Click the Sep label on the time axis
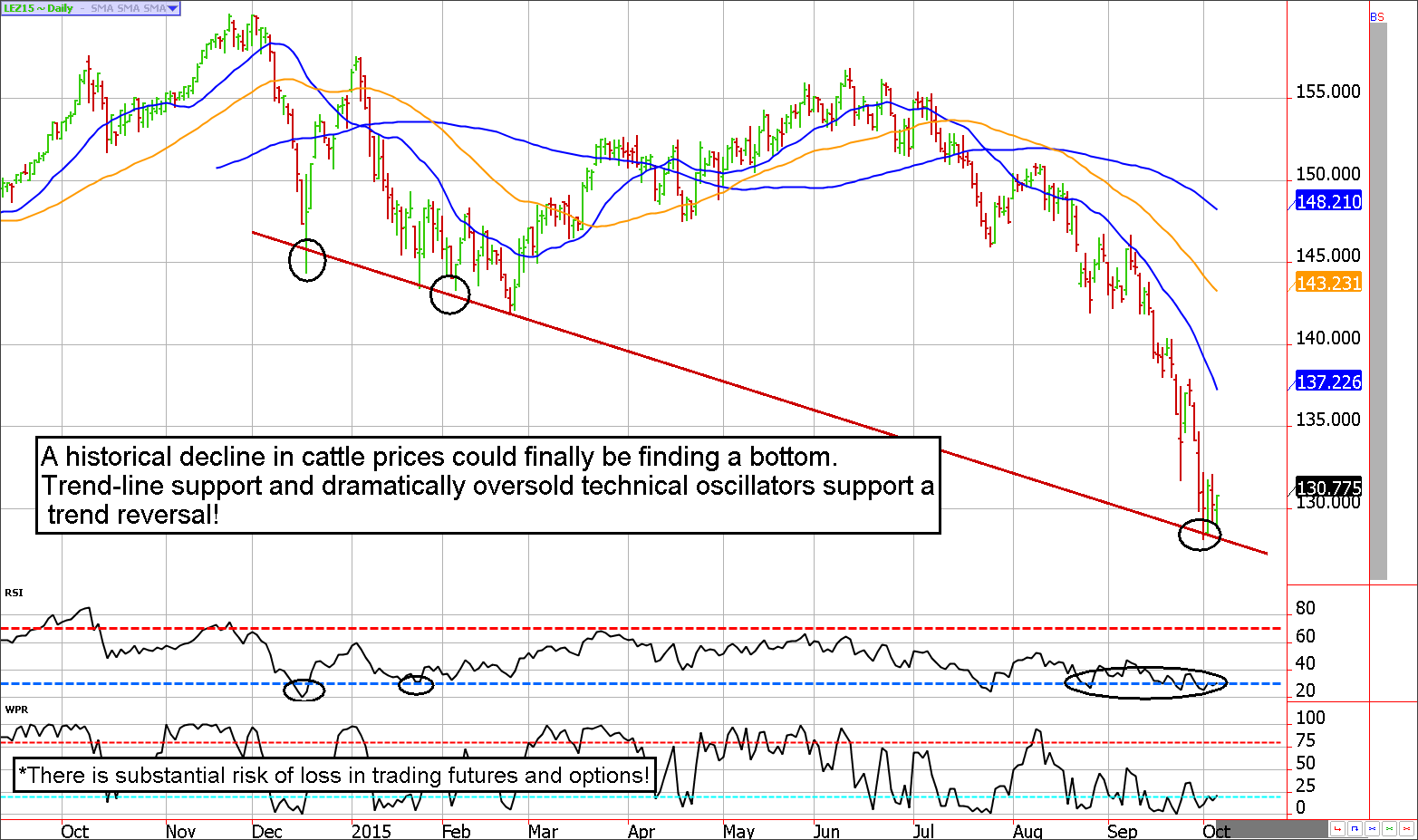This screenshot has width=1418, height=840. 1122,831
